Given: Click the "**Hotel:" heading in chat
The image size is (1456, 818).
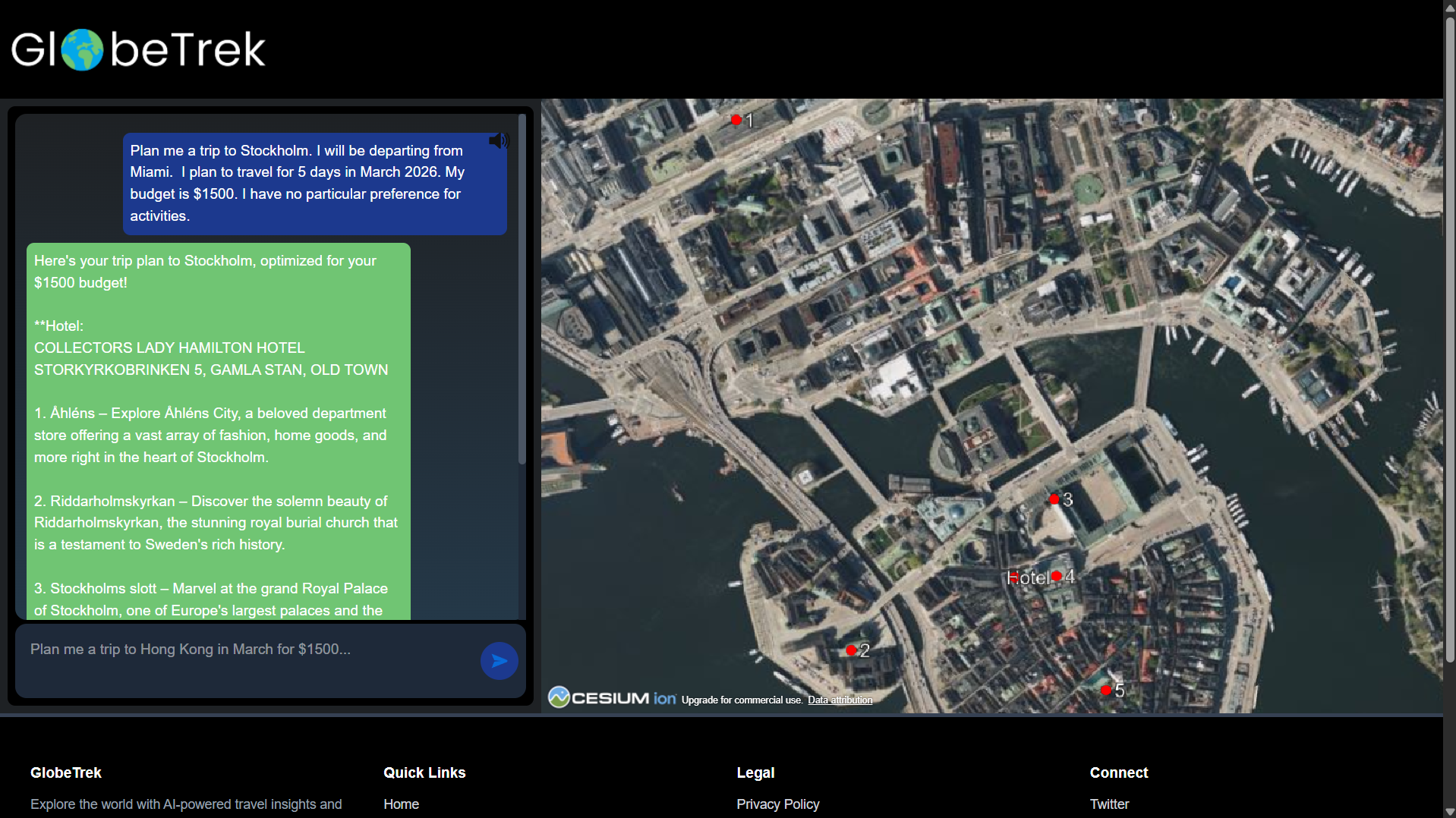Looking at the screenshot, I should click(58, 326).
